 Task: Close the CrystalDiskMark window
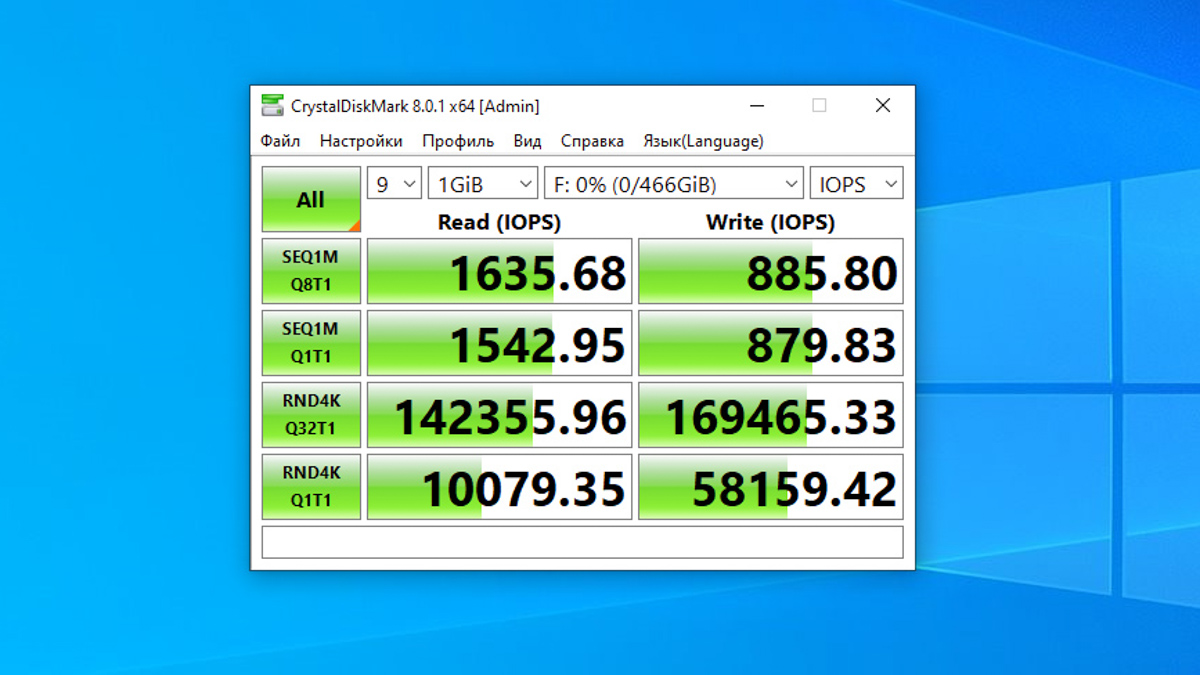[883, 106]
